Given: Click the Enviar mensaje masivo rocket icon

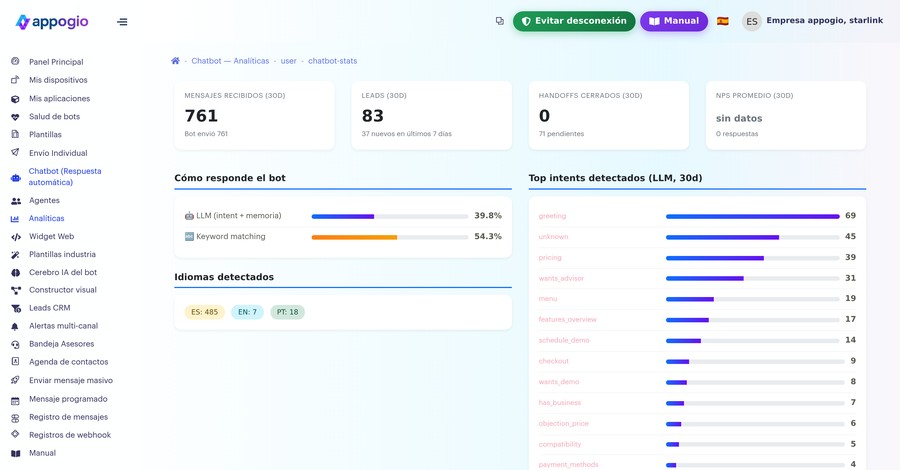Looking at the screenshot, I should [15, 380].
